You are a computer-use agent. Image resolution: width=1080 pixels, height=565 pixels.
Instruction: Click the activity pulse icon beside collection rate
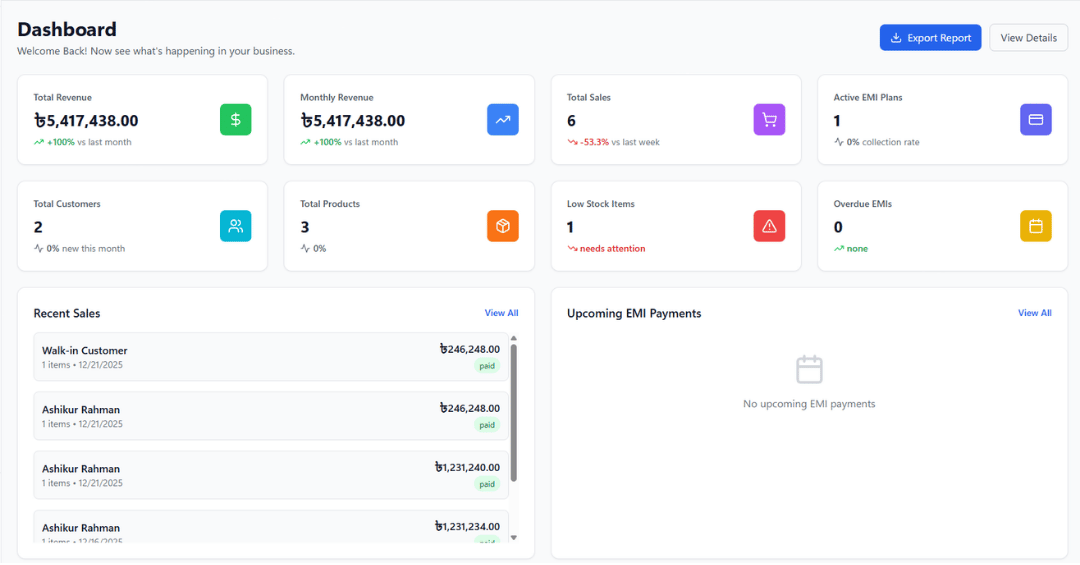pos(839,143)
